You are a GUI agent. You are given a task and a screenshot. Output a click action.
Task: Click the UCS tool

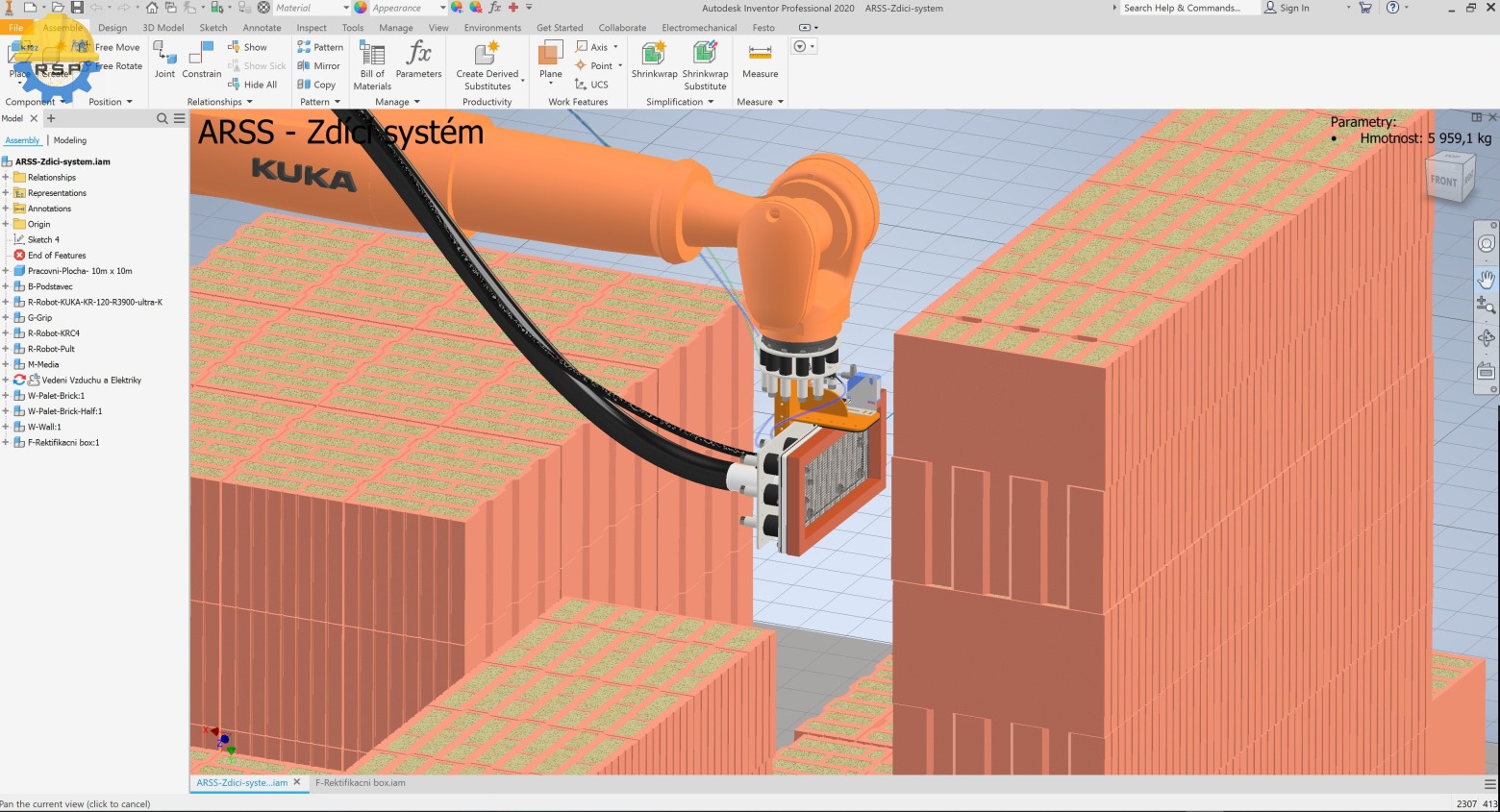591,85
